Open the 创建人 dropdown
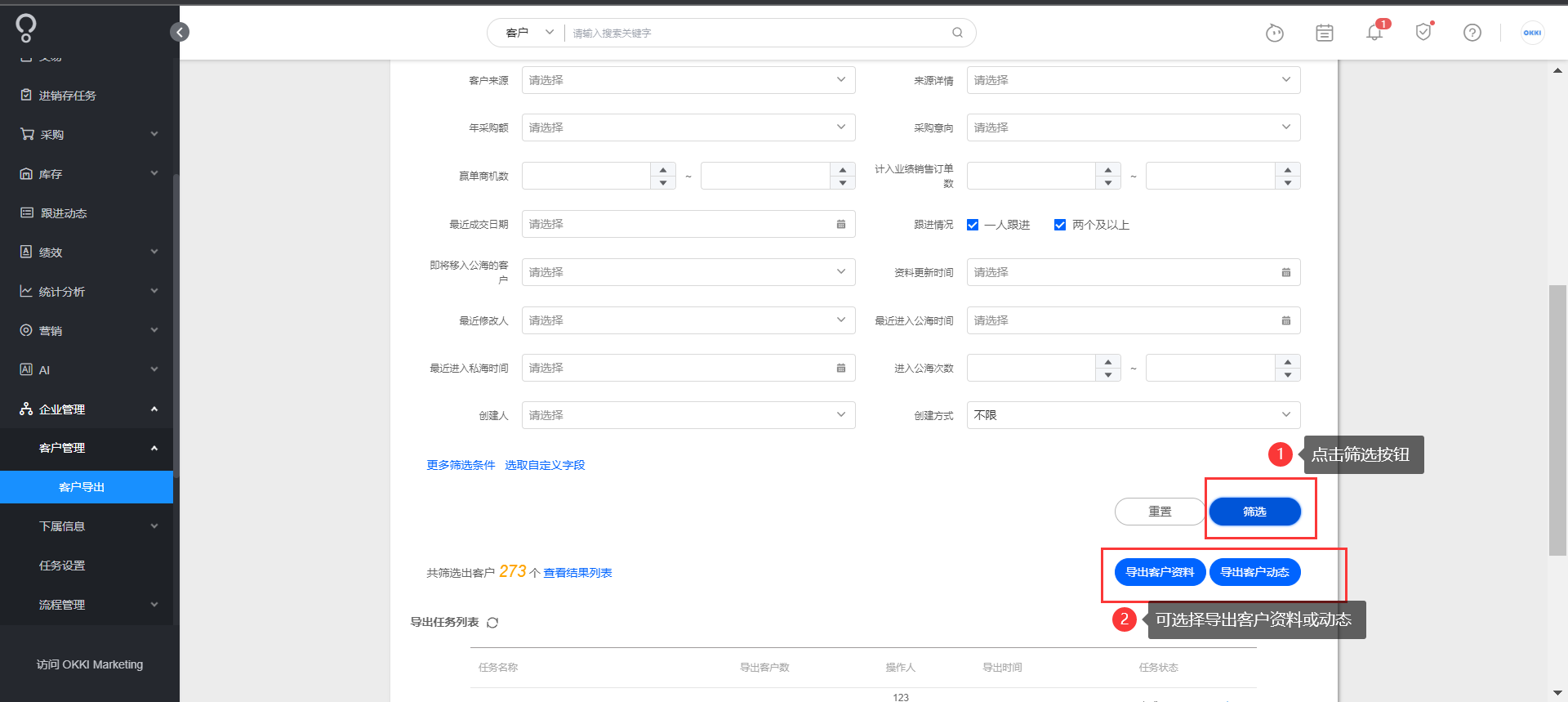This screenshot has width=1568, height=702. click(688, 415)
